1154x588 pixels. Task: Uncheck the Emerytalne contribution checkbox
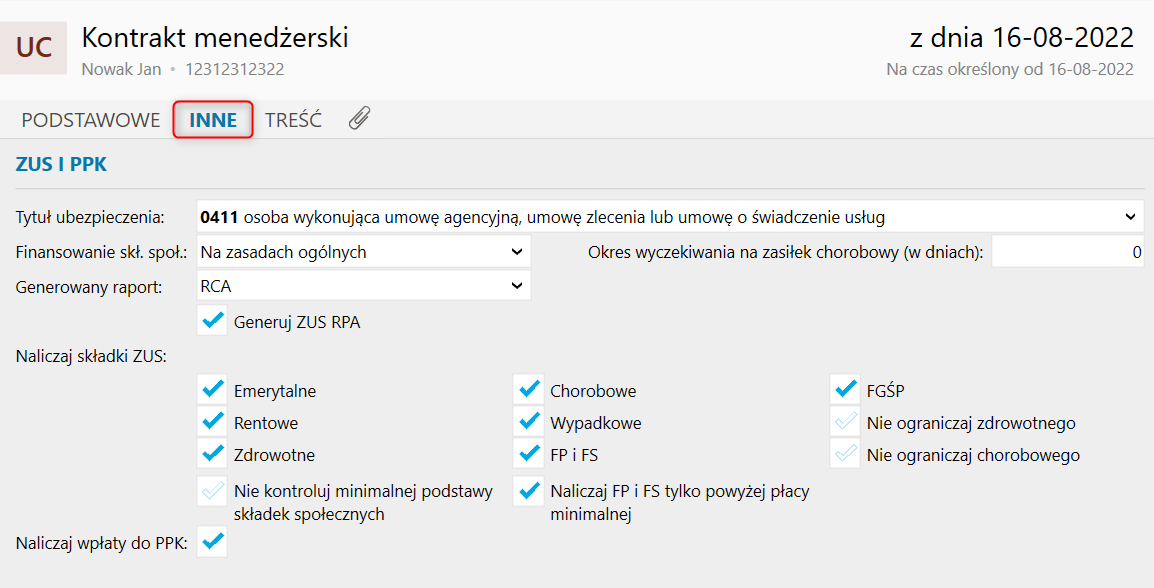[x=212, y=390]
